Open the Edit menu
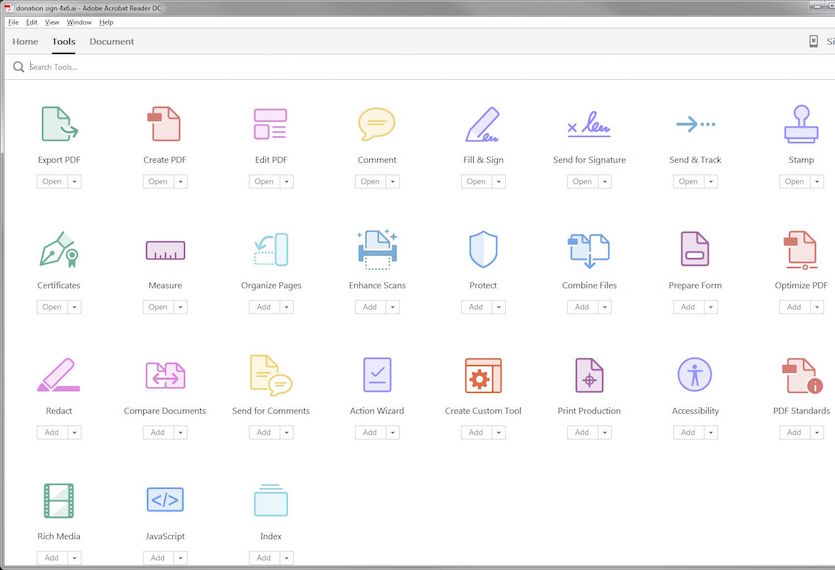835x570 pixels. point(32,22)
